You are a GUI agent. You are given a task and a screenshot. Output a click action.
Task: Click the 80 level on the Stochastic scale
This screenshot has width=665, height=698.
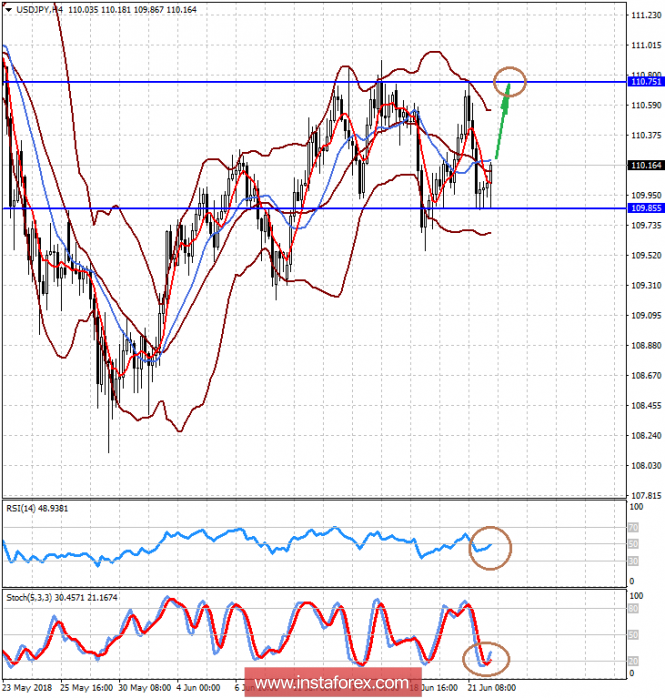(x=633, y=608)
